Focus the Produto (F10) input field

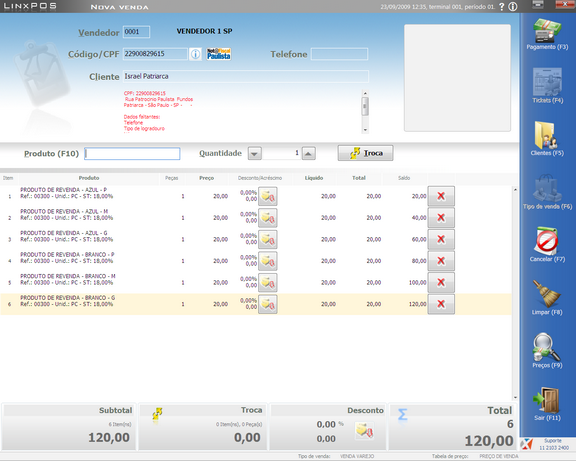pos(132,154)
